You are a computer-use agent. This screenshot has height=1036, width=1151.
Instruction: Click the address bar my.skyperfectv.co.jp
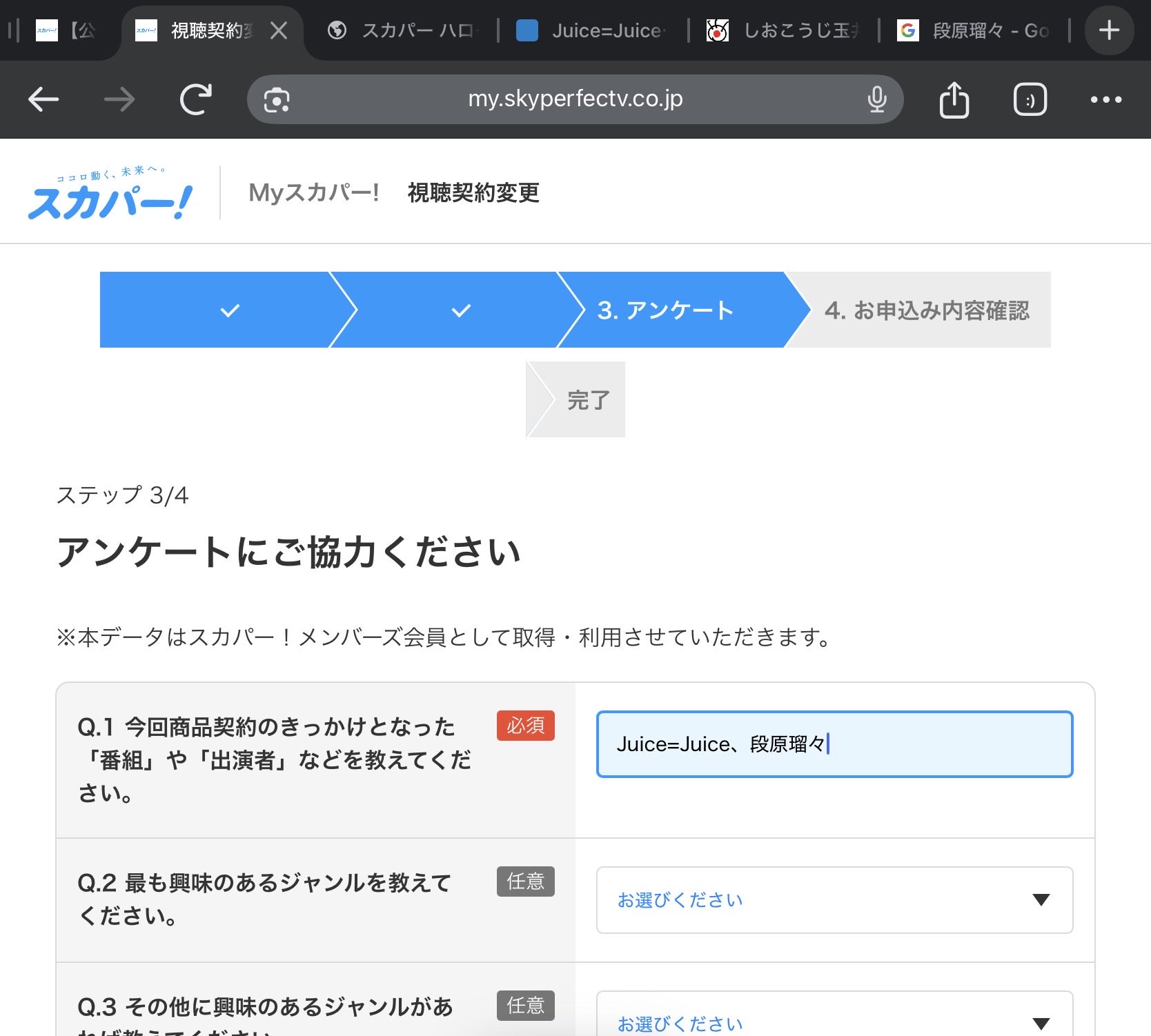575,99
